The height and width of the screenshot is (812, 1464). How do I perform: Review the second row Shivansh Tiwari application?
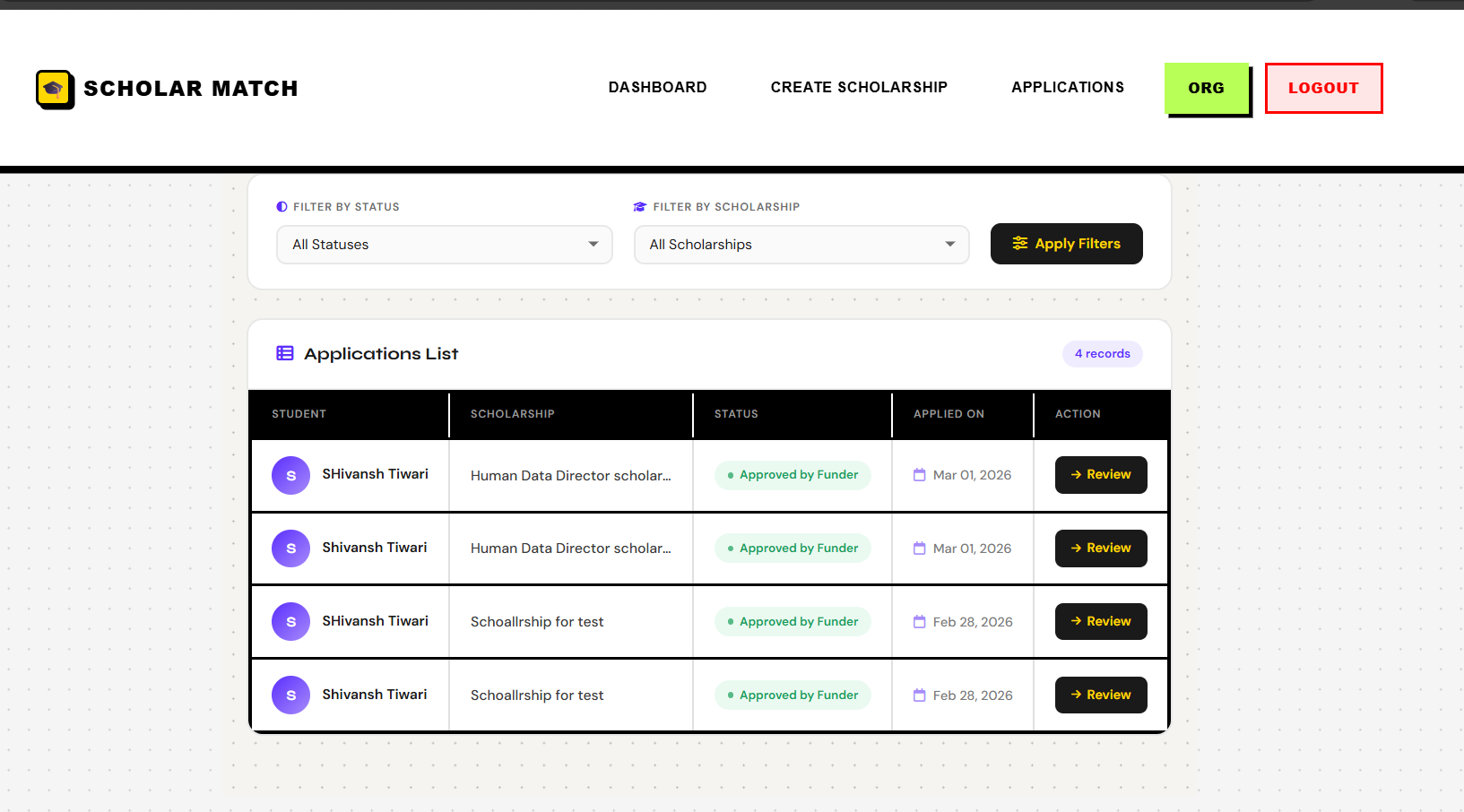(x=1101, y=549)
